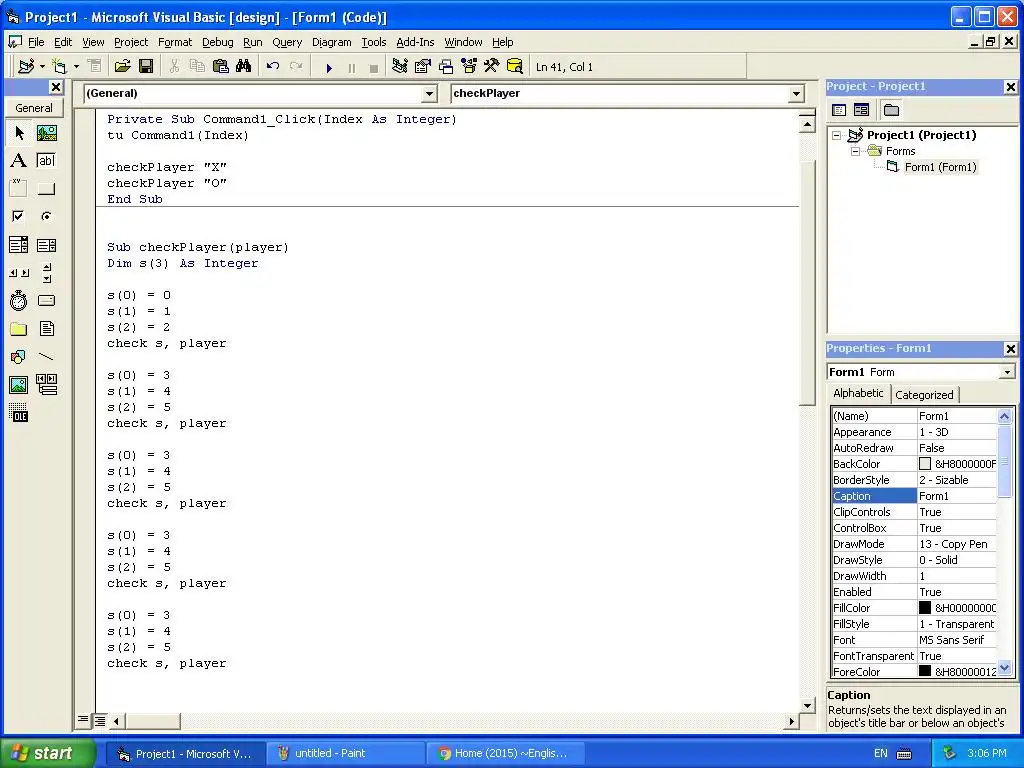Select the ListBox control tool
The height and width of the screenshot is (768, 1024).
(46, 245)
